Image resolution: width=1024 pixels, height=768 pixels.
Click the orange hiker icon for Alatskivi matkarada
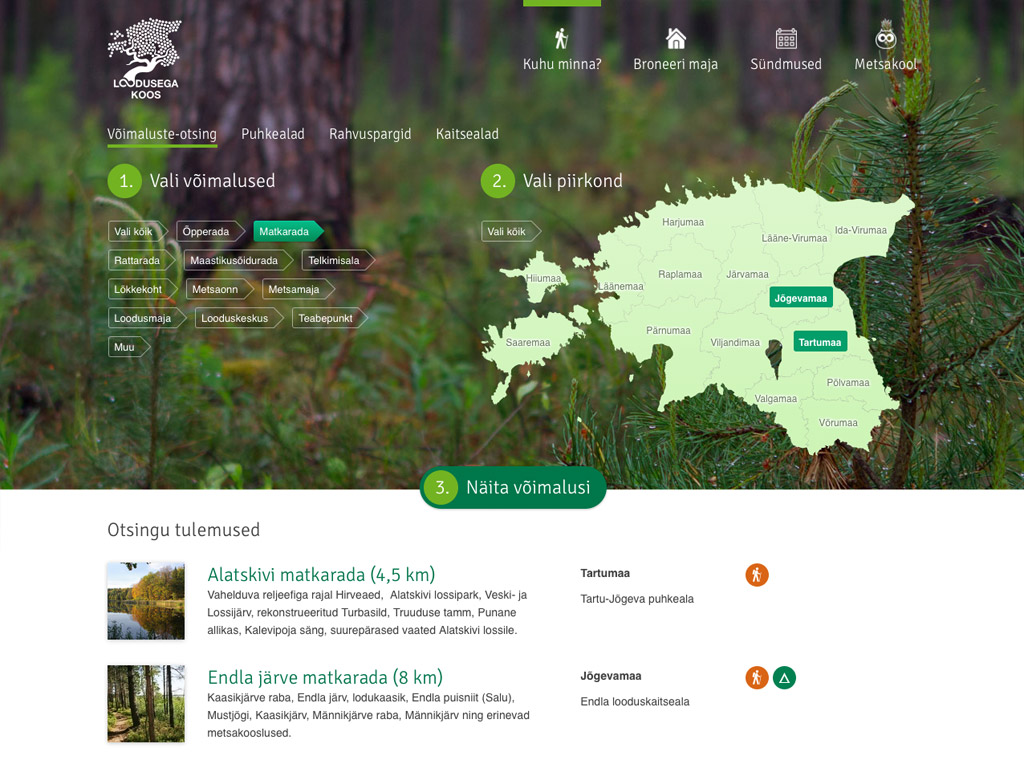[x=757, y=575]
